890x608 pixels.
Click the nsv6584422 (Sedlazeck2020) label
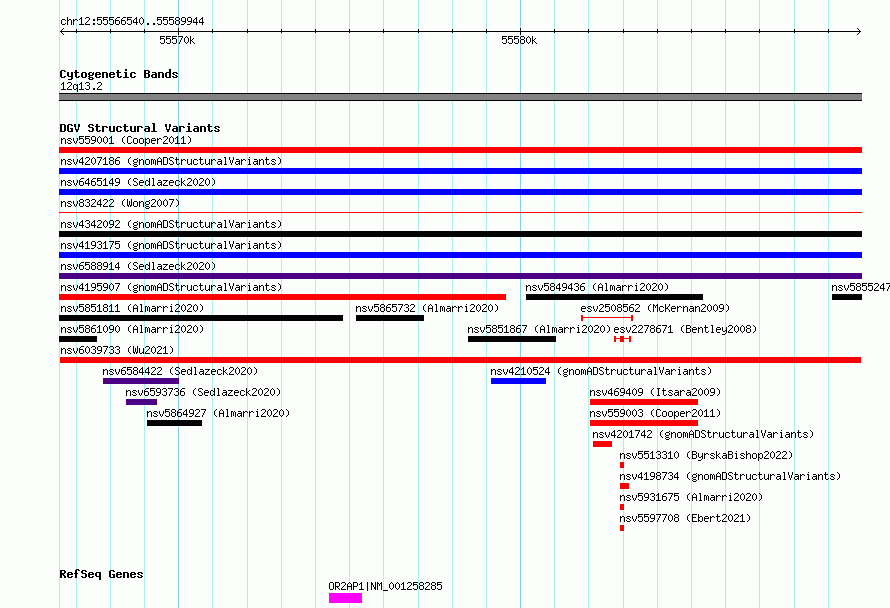click(x=180, y=371)
